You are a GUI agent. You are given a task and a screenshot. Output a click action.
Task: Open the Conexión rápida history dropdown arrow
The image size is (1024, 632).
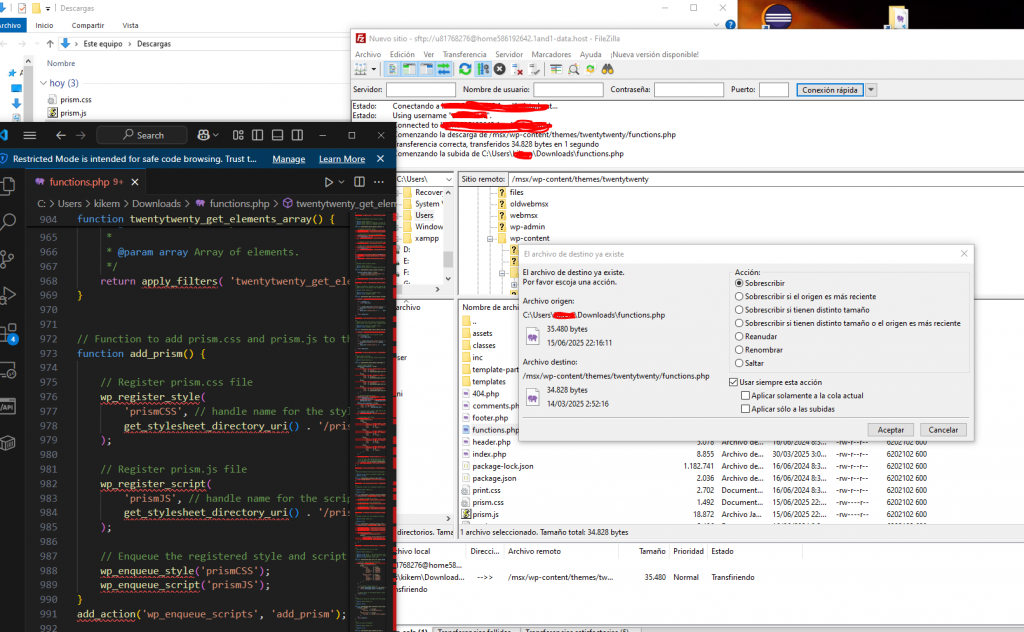tap(870, 90)
